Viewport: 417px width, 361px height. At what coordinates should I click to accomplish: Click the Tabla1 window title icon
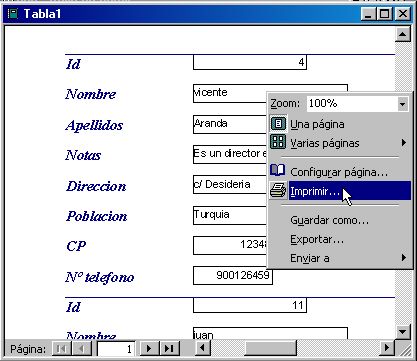(13, 14)
